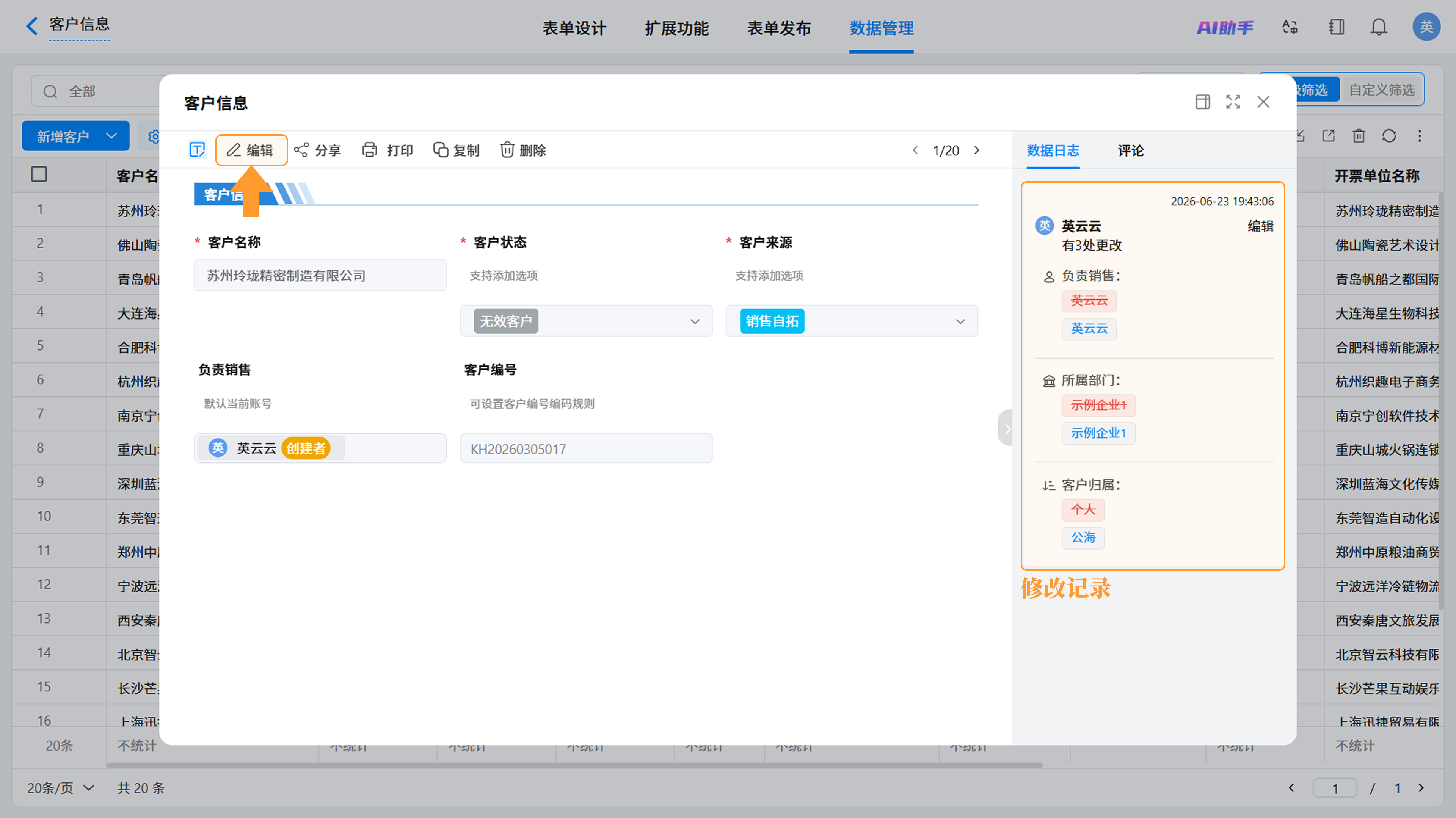Click the 英云云 avatar in data log
This screenshot has width=1456, height=818.
pos(1044,226)
